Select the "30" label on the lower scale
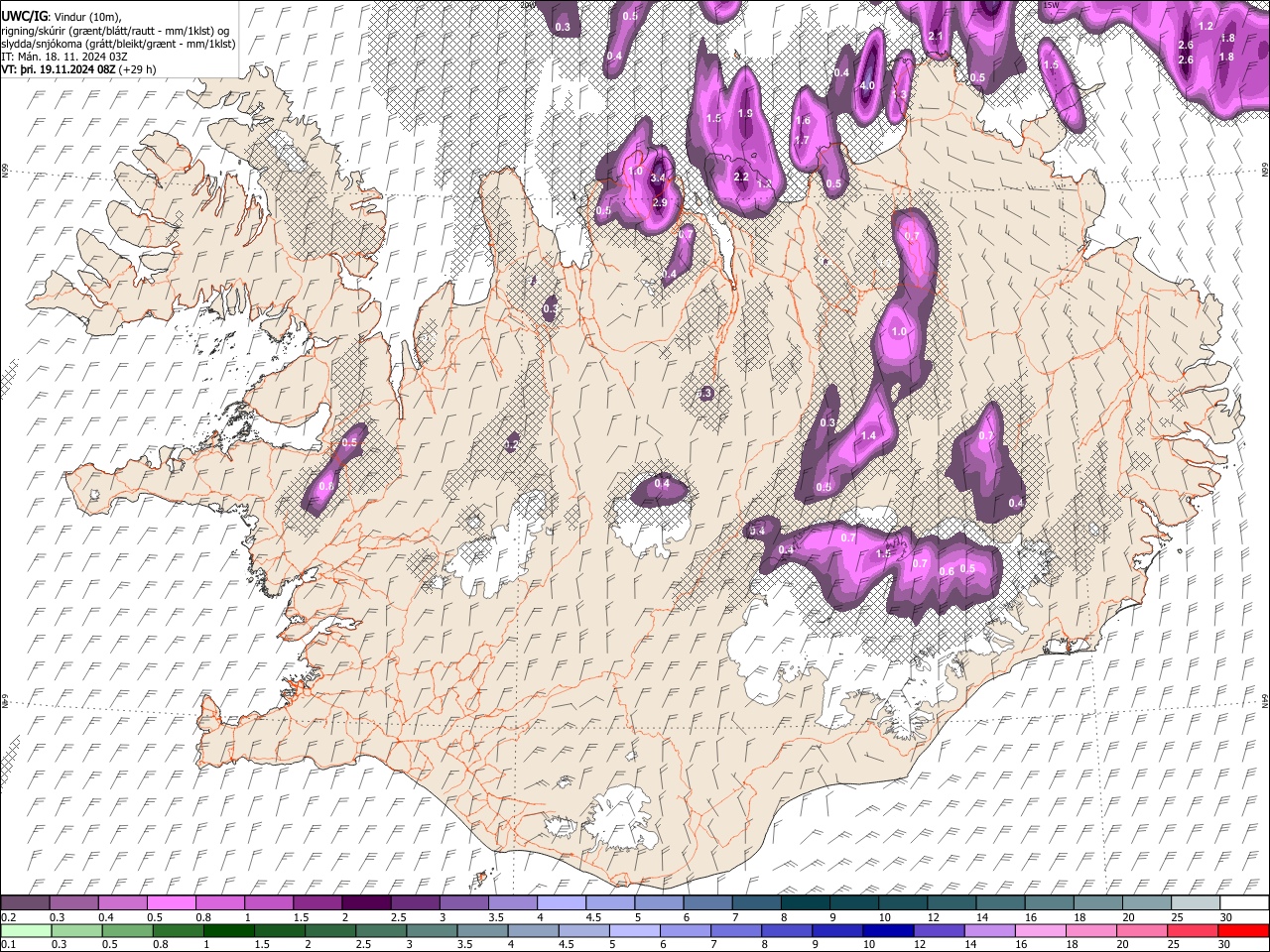This screenshot has width=1270, height=952. click(x=1223, y=944)
